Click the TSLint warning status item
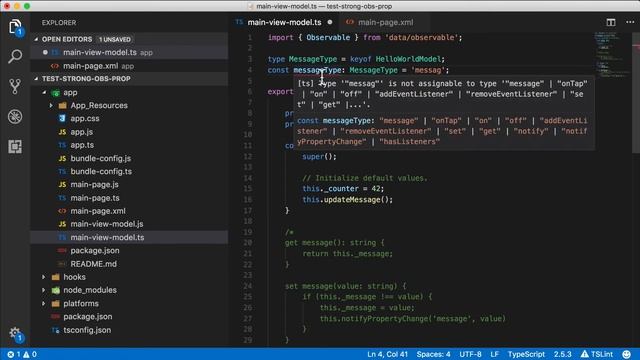Image resolution: width=640 pixels, height=360 pixels. pyautogui.click(x=597, y=354)
